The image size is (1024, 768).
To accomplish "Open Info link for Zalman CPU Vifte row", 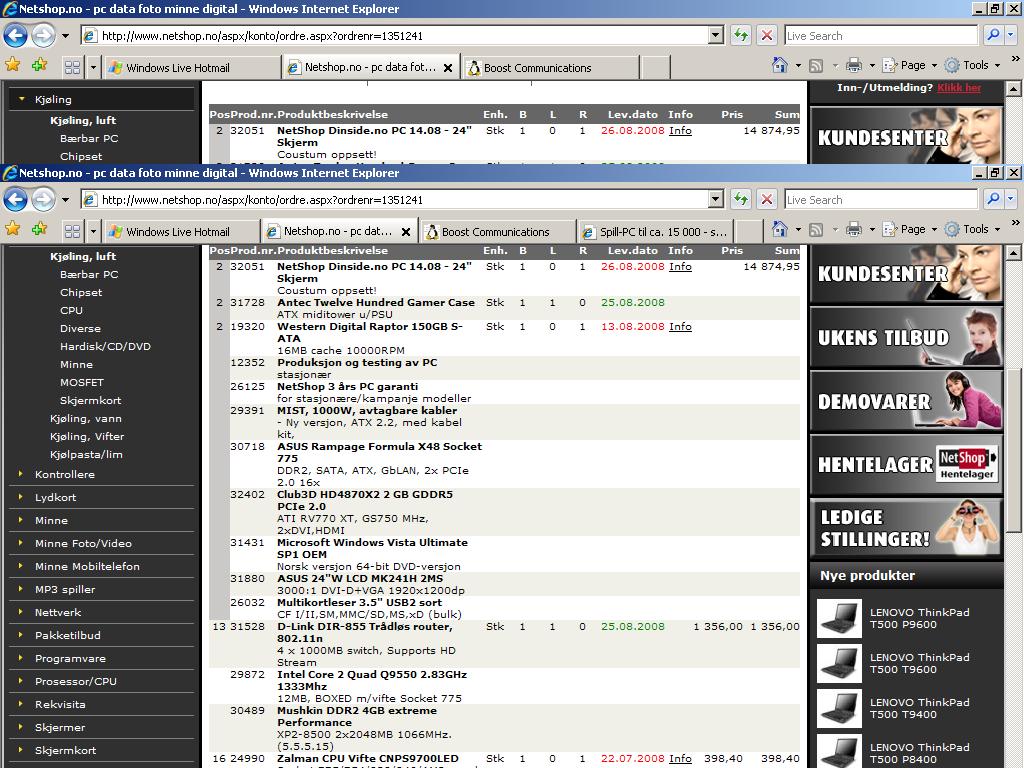I will pos(680,758).
